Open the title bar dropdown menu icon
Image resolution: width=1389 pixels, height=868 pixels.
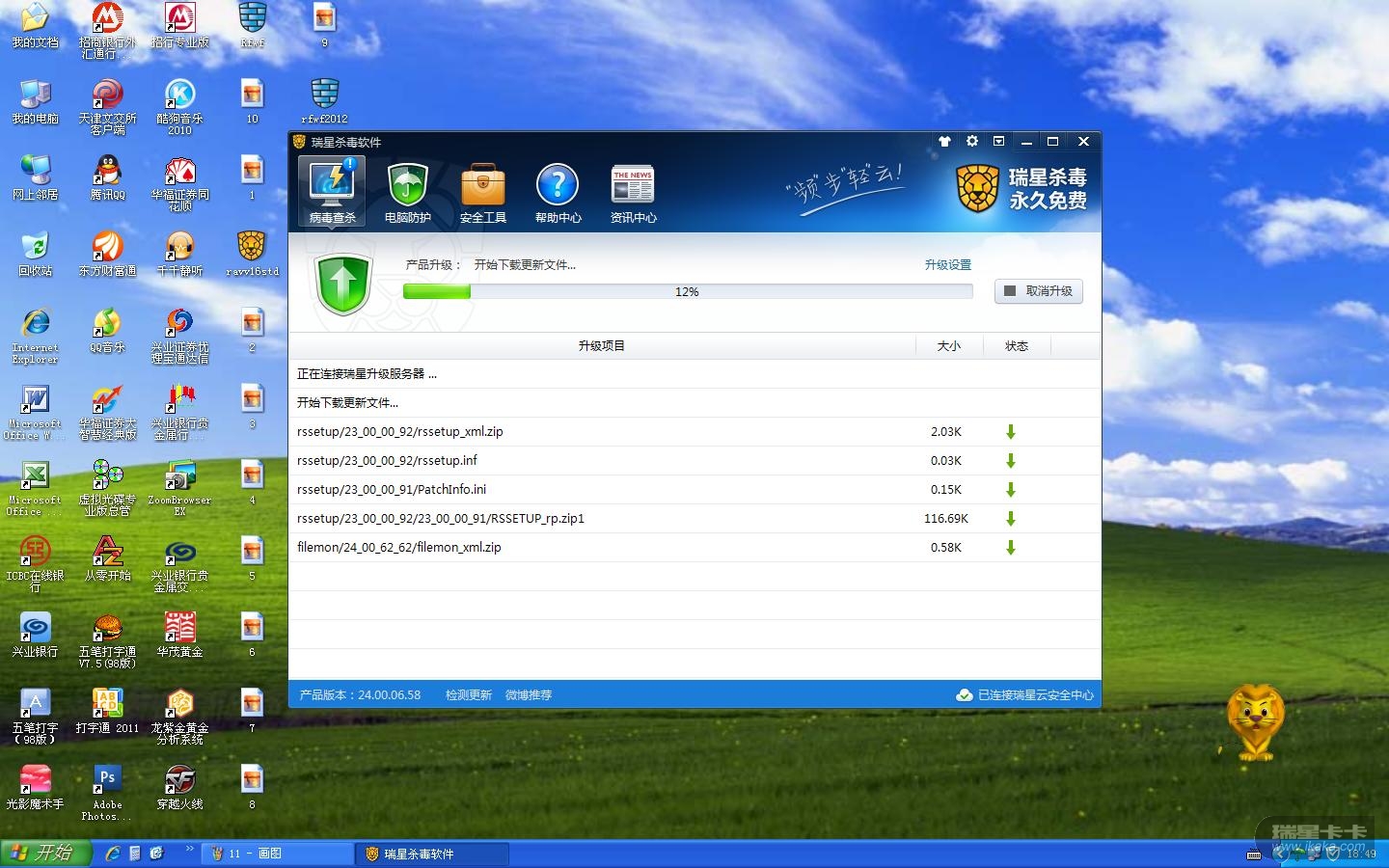tap(998, 142)
